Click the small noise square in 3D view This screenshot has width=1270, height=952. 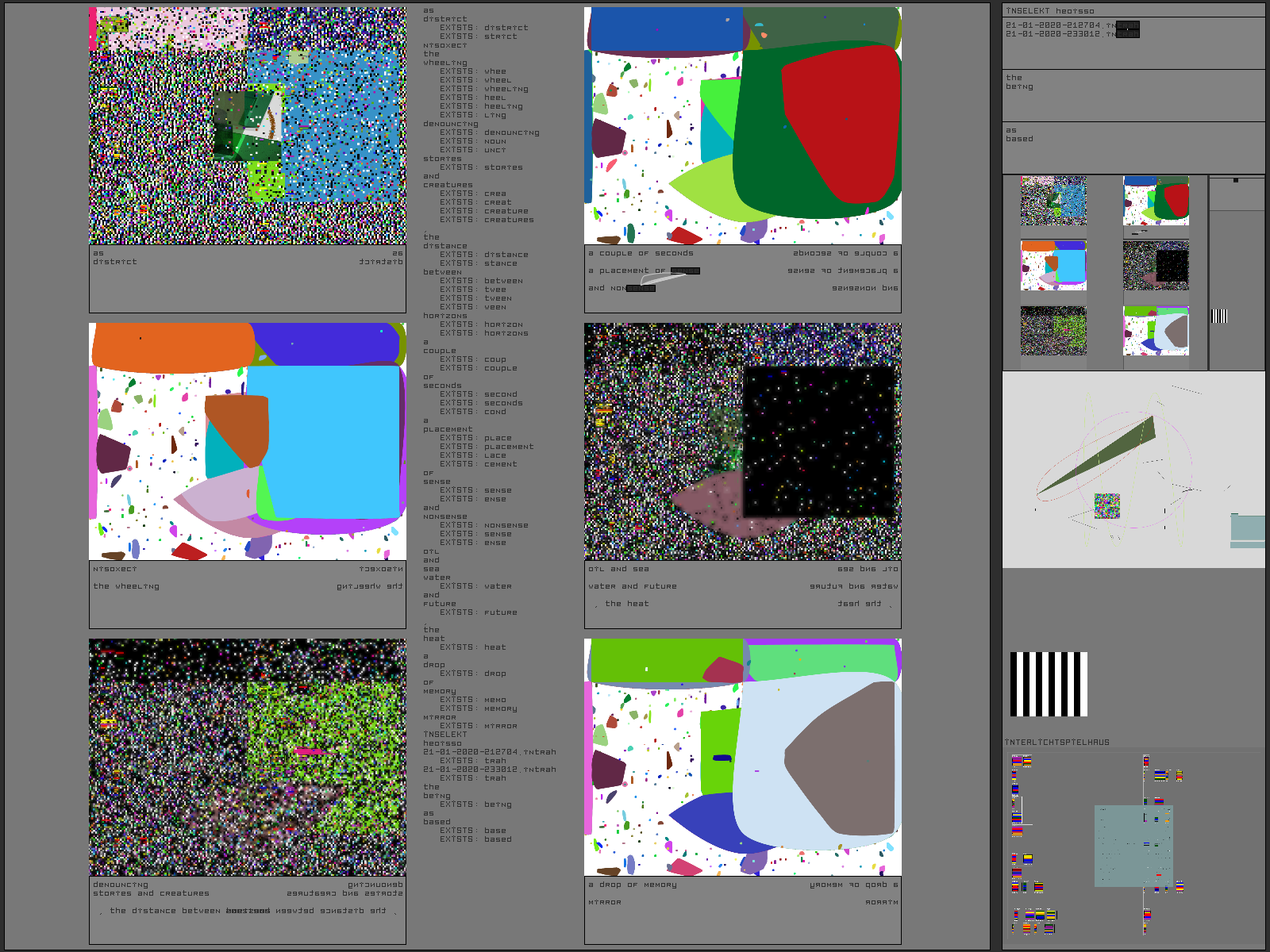pos(1106,505)
